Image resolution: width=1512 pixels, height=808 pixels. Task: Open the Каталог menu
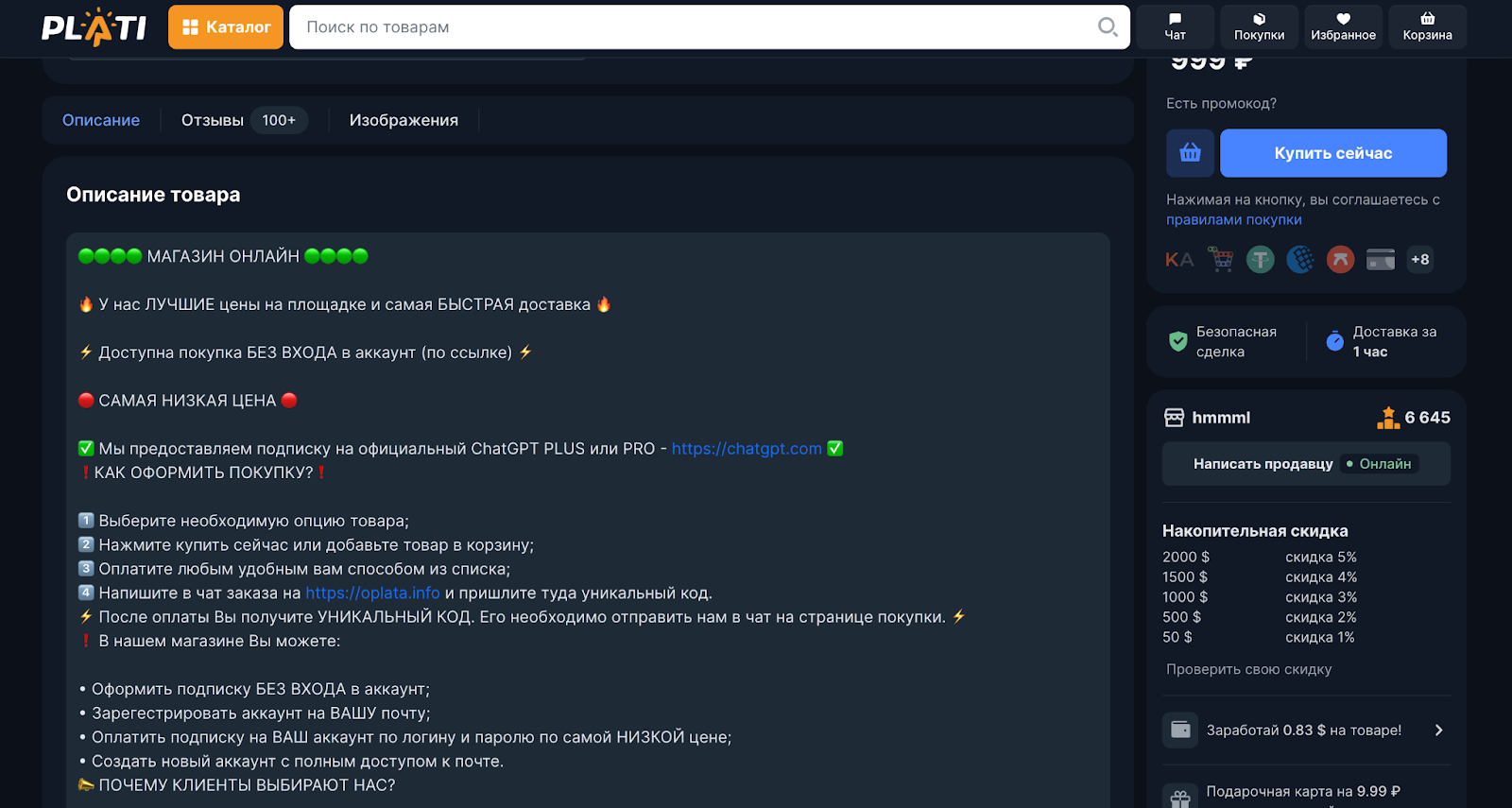coord(226,26)
